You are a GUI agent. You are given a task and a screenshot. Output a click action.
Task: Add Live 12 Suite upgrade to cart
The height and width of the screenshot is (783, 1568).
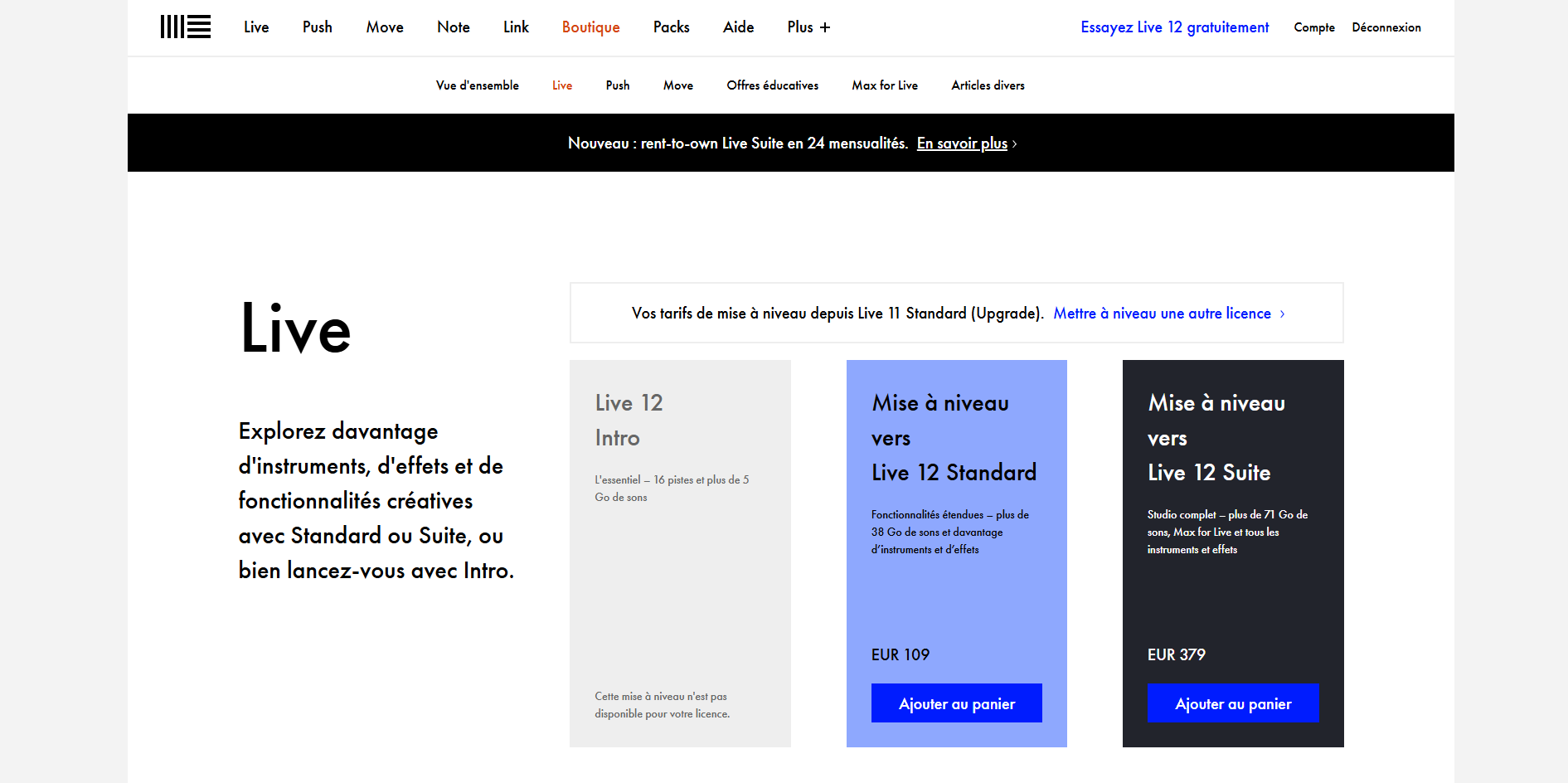(1233, 703)
